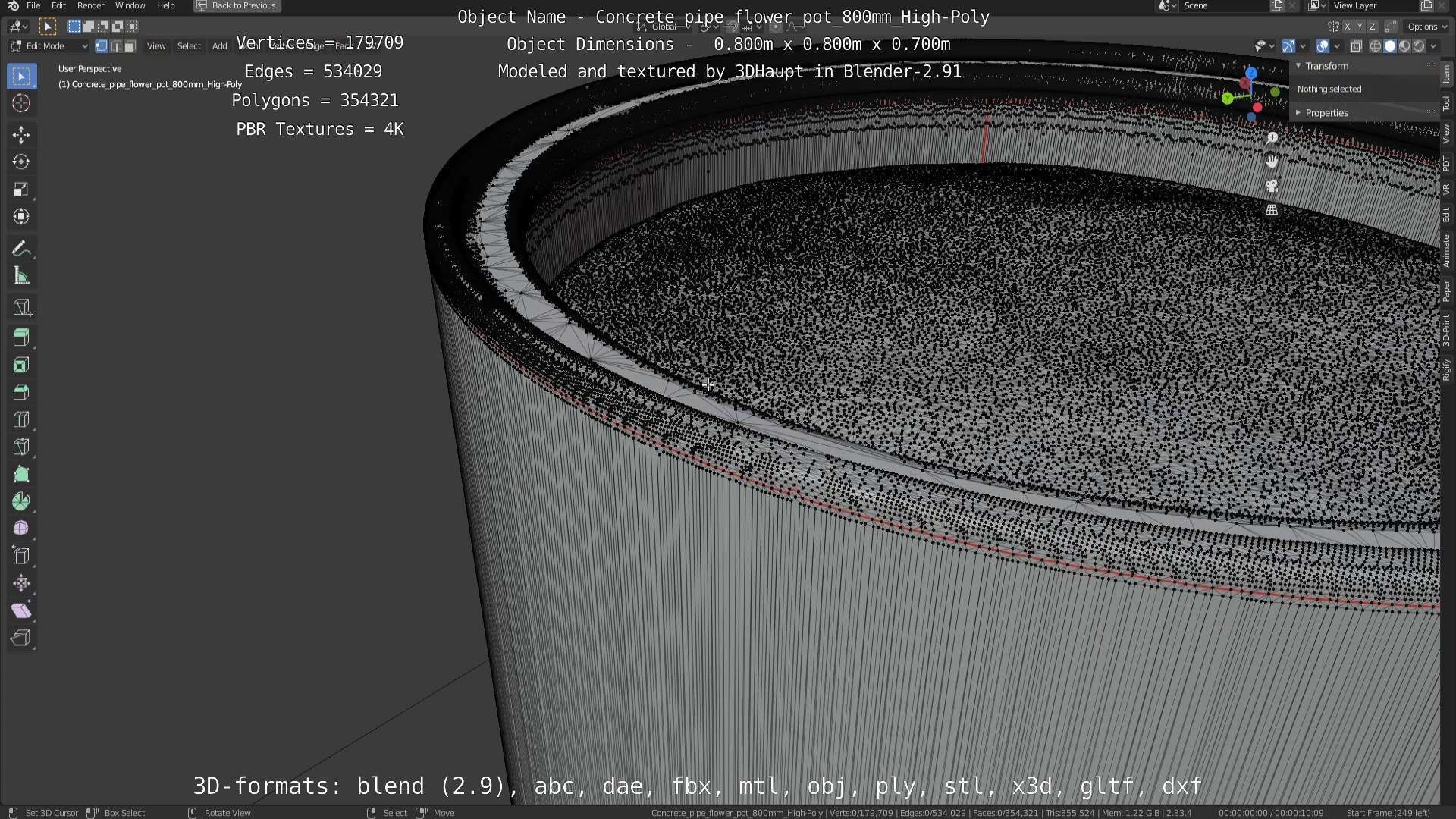Select the Add Cube tool
This screenshot has height=819, width=1456.
(x=21, y=308)
